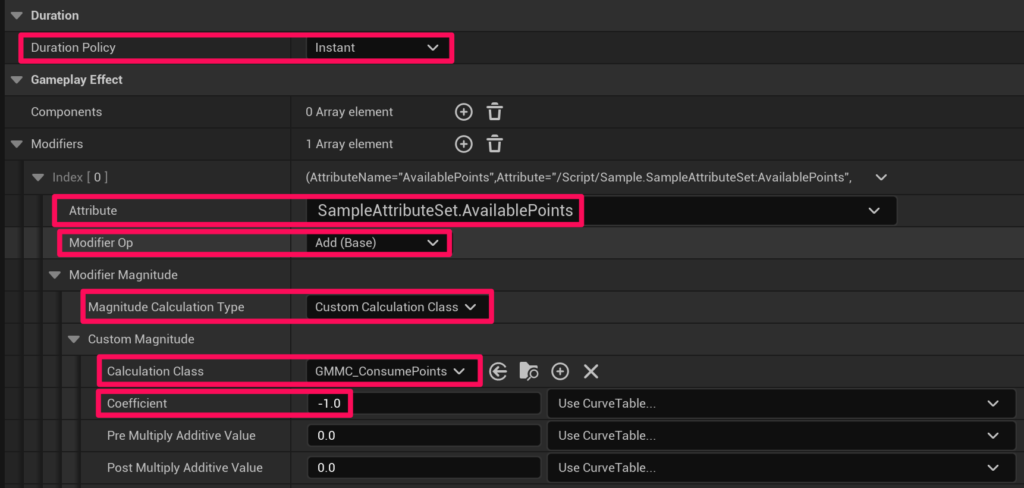Add a new Modifiers array element
The width and height of the screenshot is (1024, 488).
(463, 144)
